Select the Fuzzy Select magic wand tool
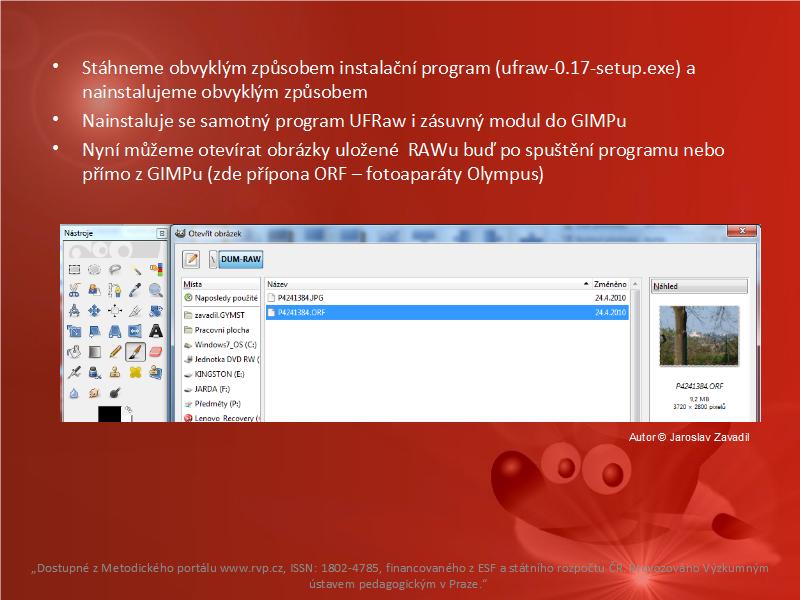The image size is (800, 600). (135, 269)
